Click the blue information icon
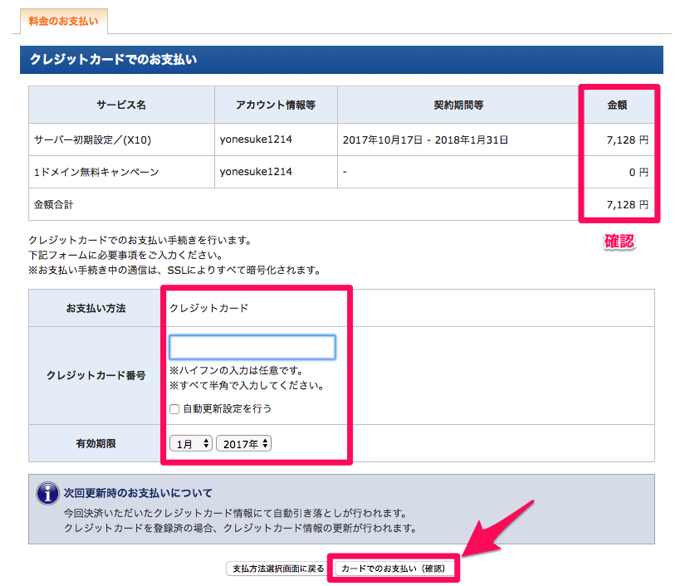Viewport: 700px width, 586px height. 46,494
